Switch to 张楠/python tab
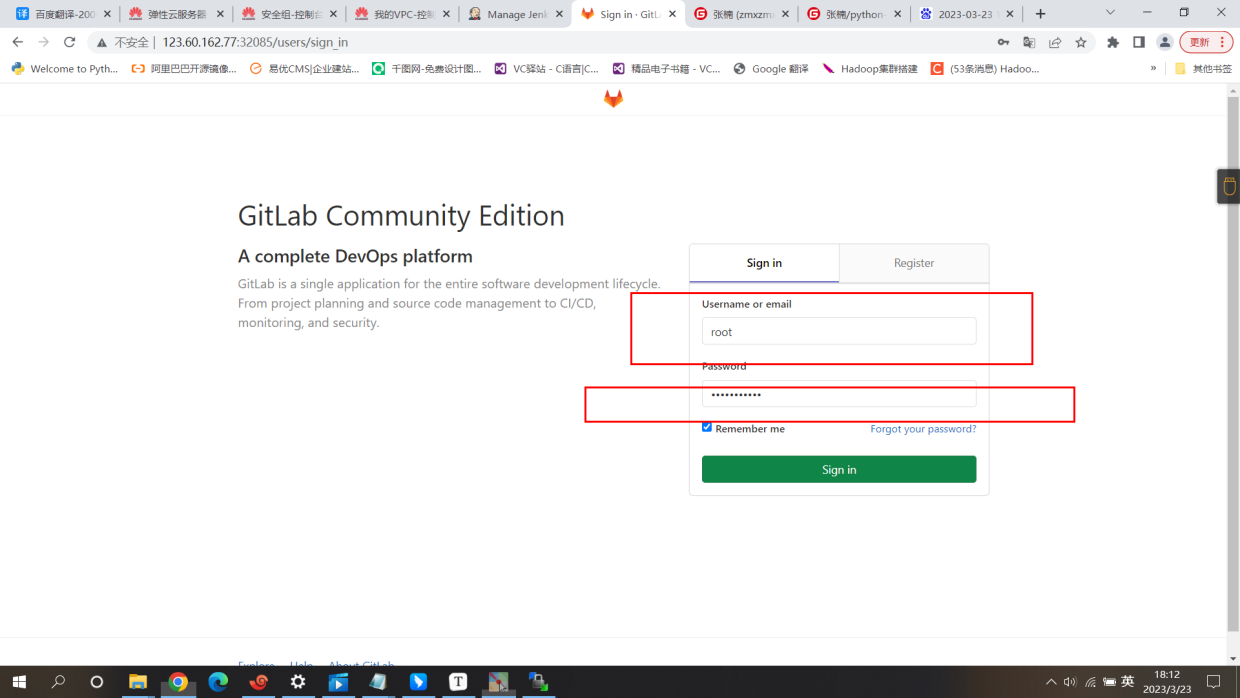 click(856, 14)
